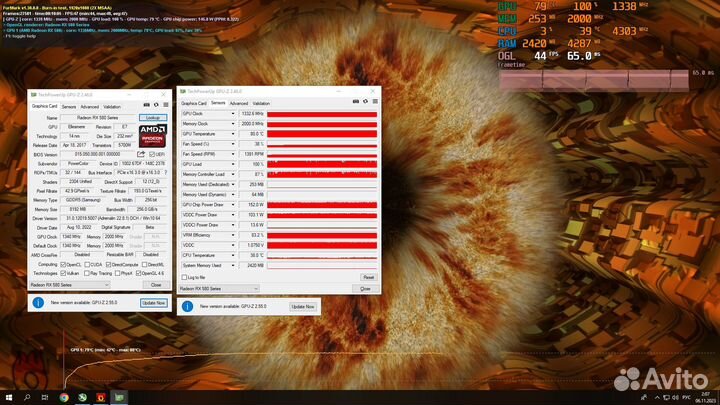Click Bus Interface question mark icon

[x=166, y=173]
